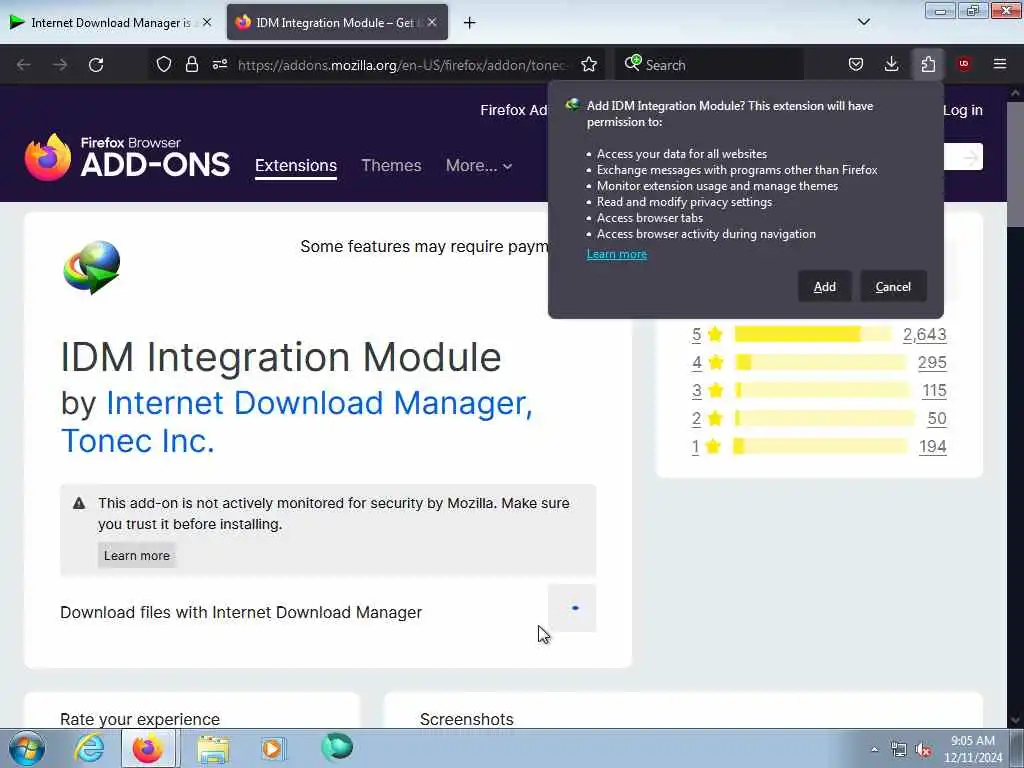Open the 194 one-star reviews count
Image resolution: width=1024 pixels, height=768 pixels.
click(933, 447)
